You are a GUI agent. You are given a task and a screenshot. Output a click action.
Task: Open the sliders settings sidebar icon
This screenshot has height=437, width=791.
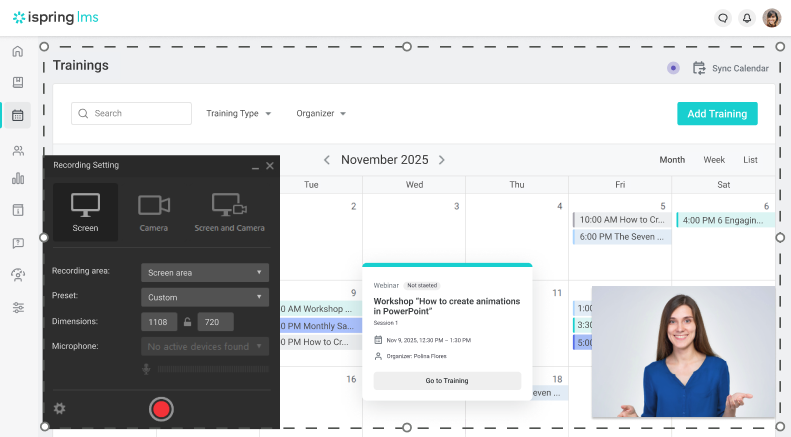coord(18,307)
